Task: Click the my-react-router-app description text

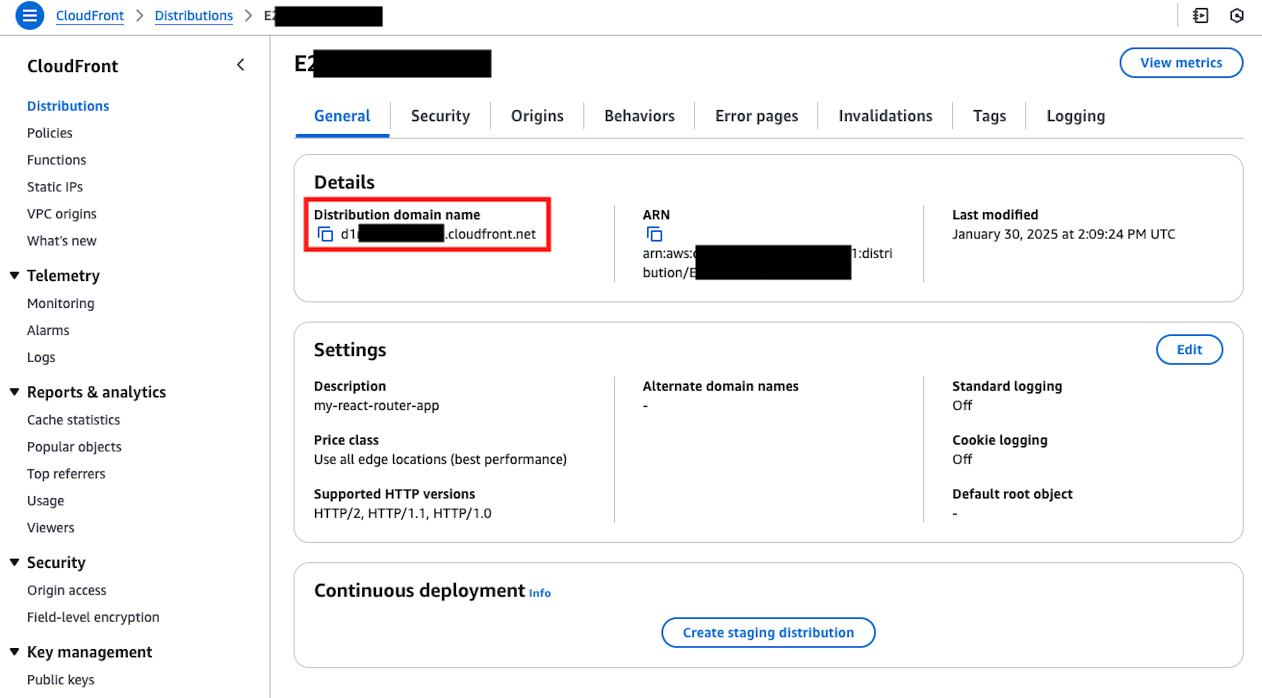Action: click(x=376, y=406)
